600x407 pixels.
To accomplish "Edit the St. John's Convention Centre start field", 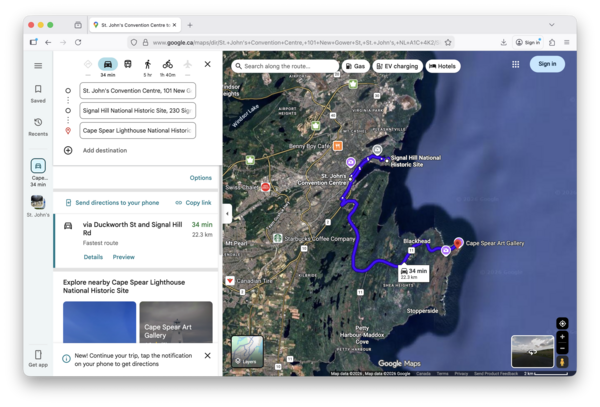I will coord(137,91).
